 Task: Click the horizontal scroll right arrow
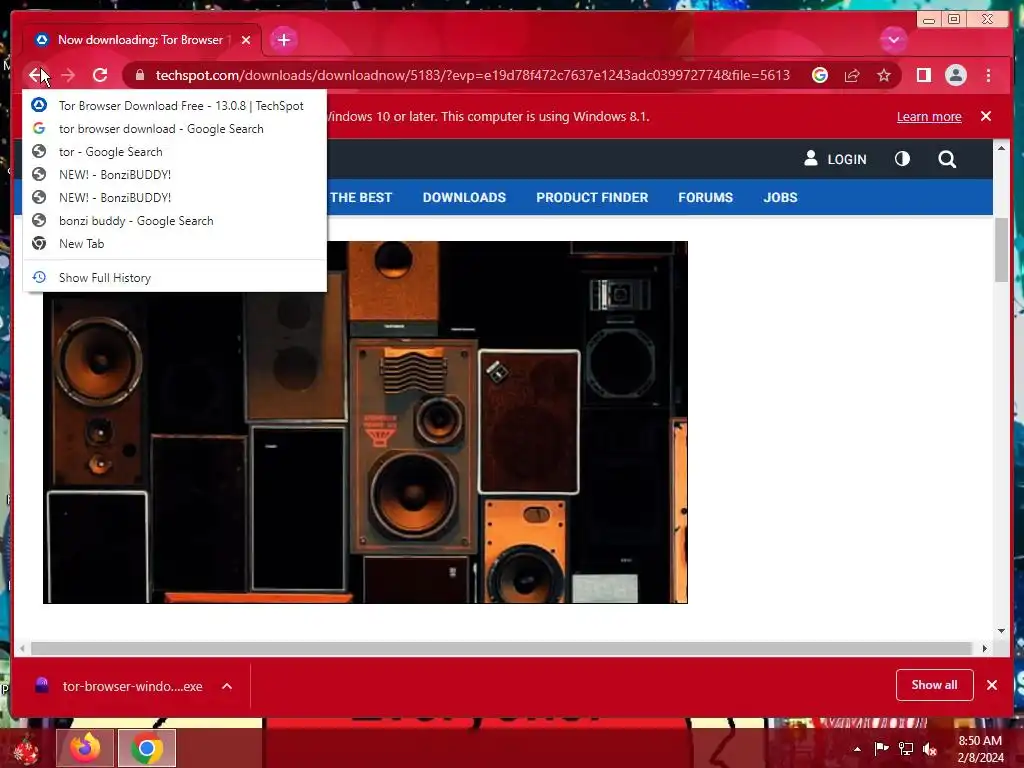pos(984,648)
